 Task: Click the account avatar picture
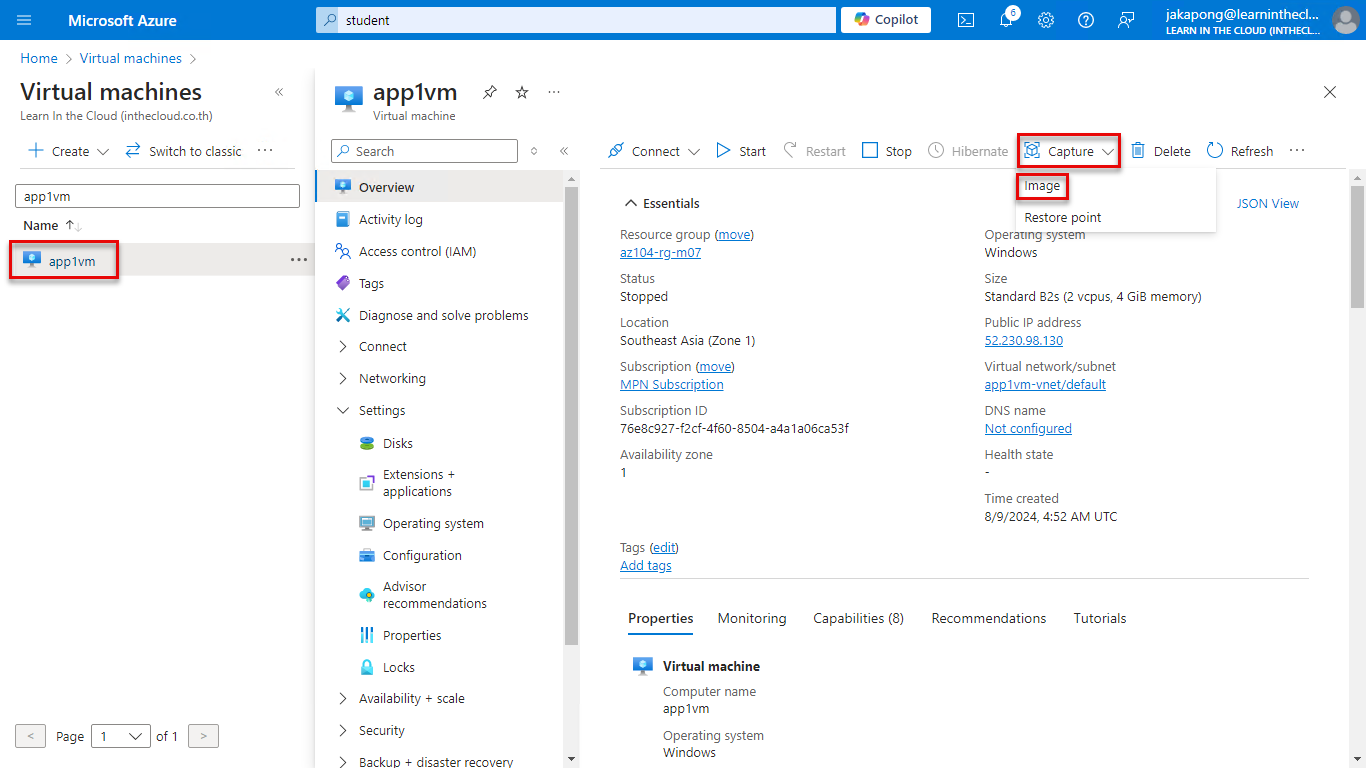point(1345,20)
